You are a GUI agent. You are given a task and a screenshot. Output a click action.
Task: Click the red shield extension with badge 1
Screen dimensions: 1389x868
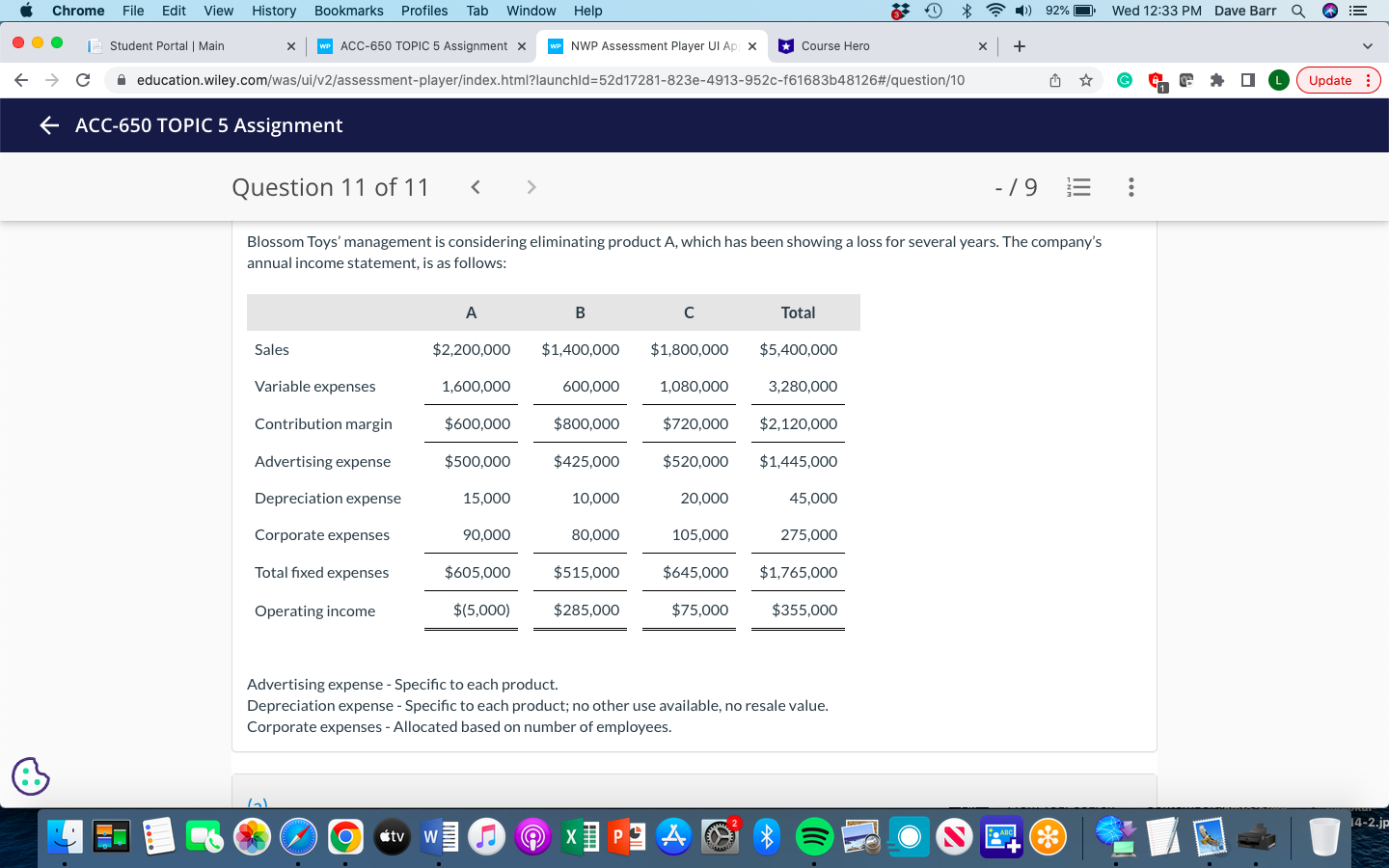click(1157, 80)
